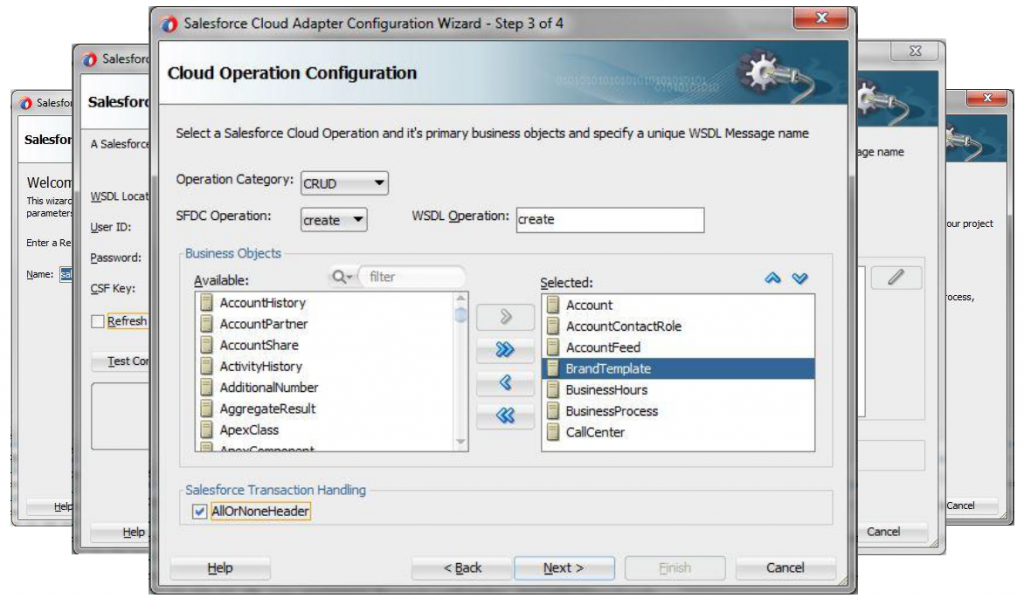Screen dimensions: 1024x598
Task: Move selected object down with down chevron
Action: (799, 279)
